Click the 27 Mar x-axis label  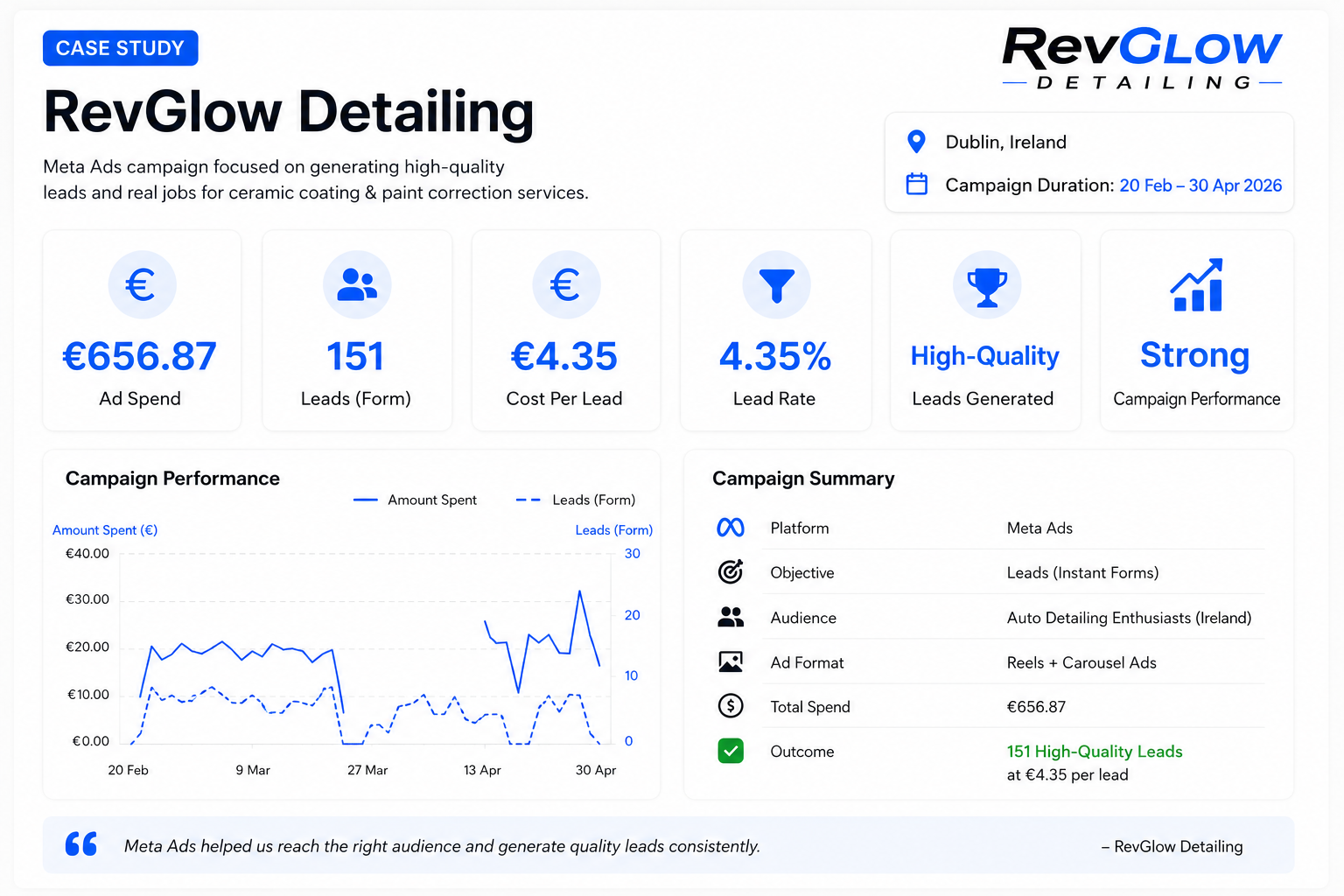point(367,770)
